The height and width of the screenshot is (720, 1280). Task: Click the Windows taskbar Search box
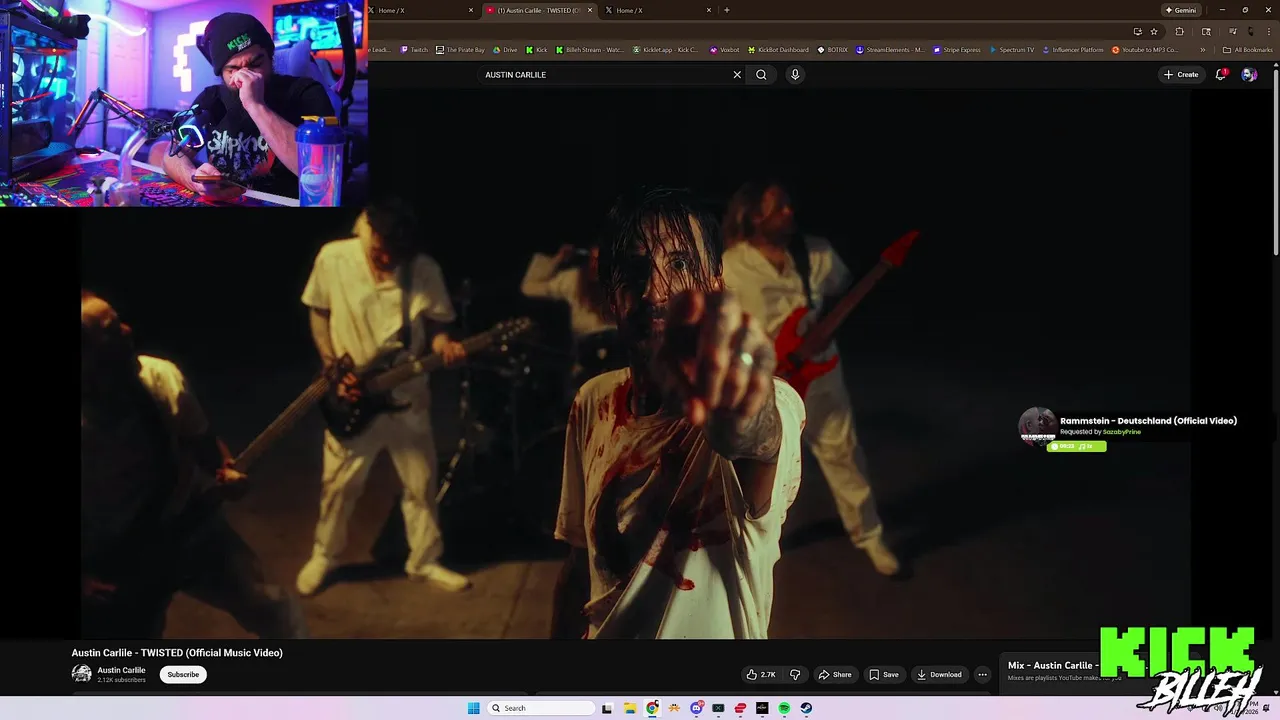(541, 708)
